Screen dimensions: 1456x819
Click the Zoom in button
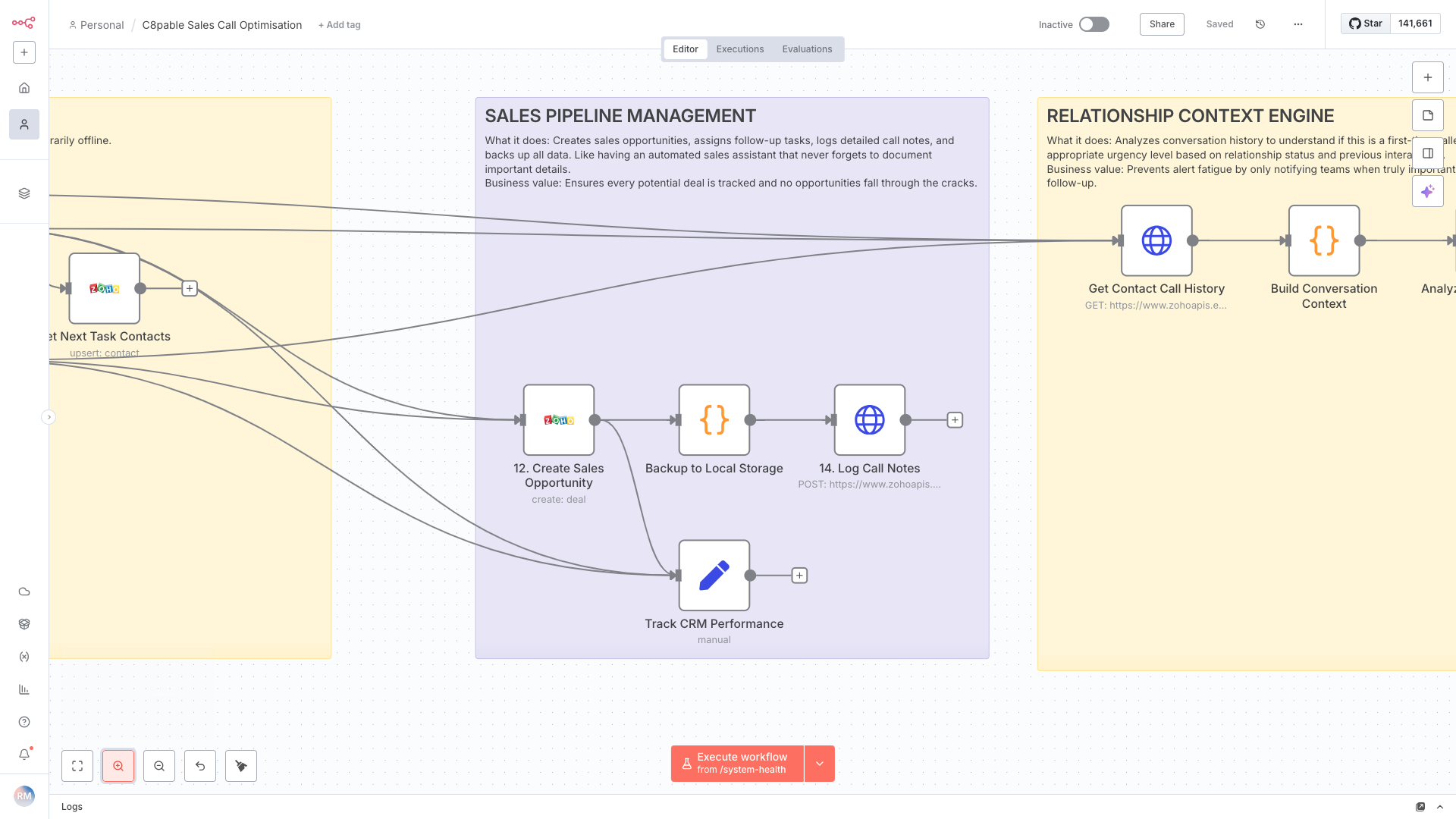(118, 766)
